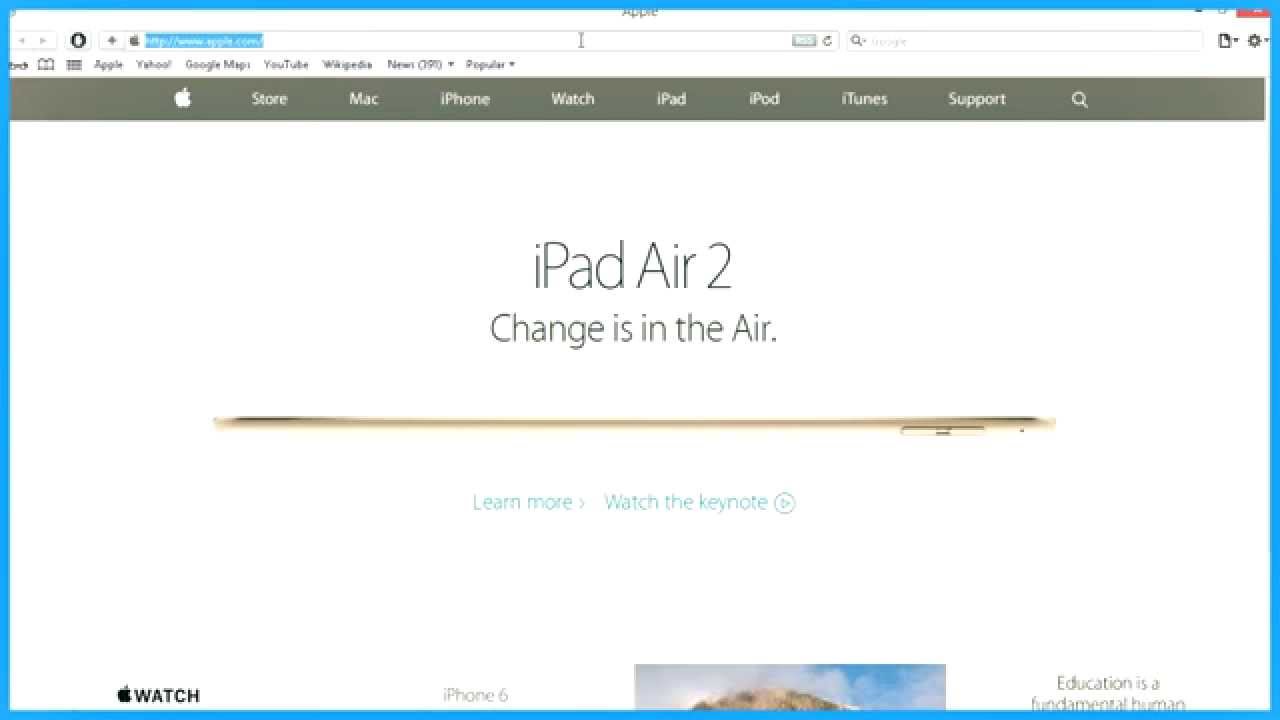
Task: Open the iTunes tab on Apple site
Action: [x=864, y=99]
